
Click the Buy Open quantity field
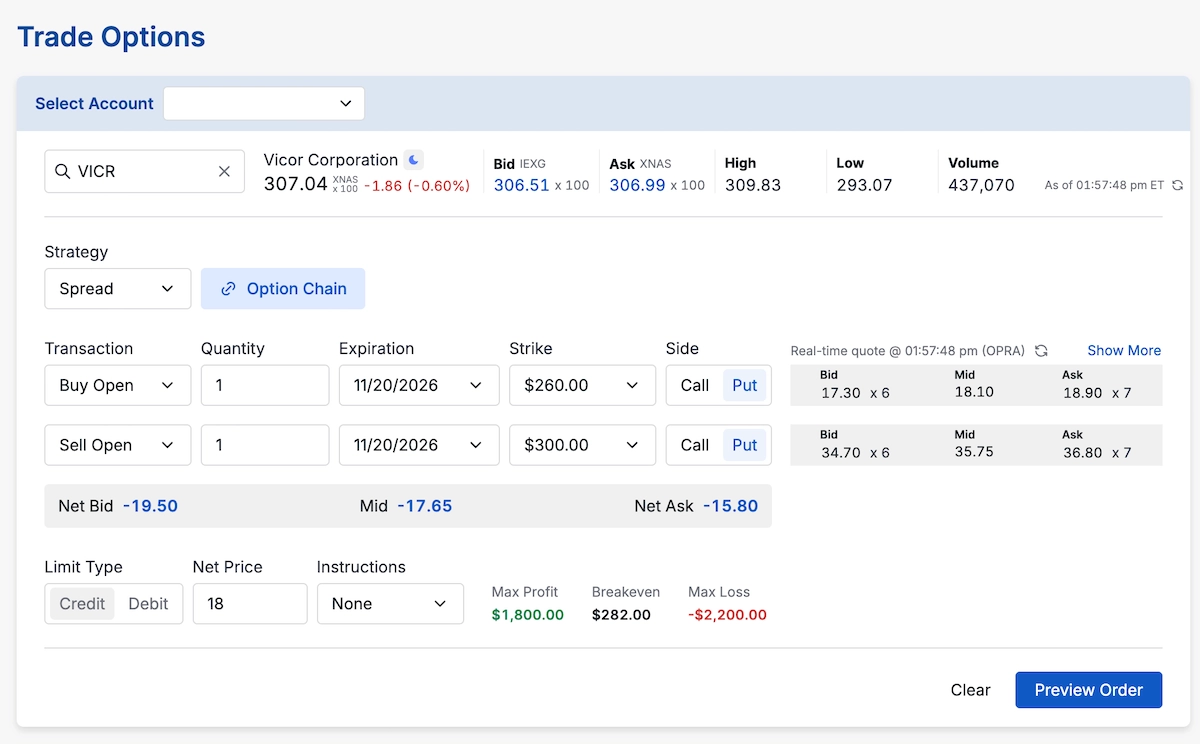point(265,385)
